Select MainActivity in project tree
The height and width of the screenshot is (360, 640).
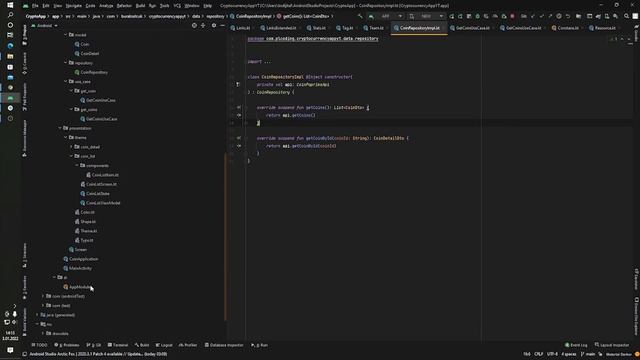pos(78,268)
